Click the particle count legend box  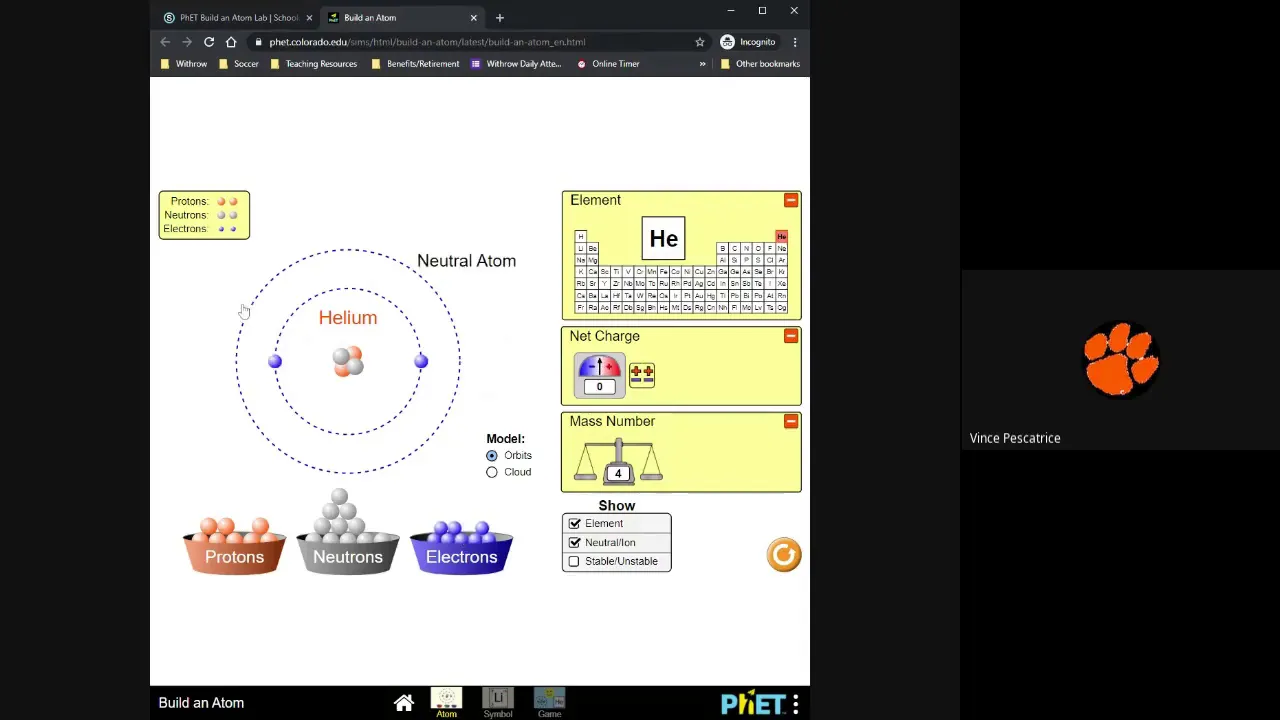[x=204, y=215]
